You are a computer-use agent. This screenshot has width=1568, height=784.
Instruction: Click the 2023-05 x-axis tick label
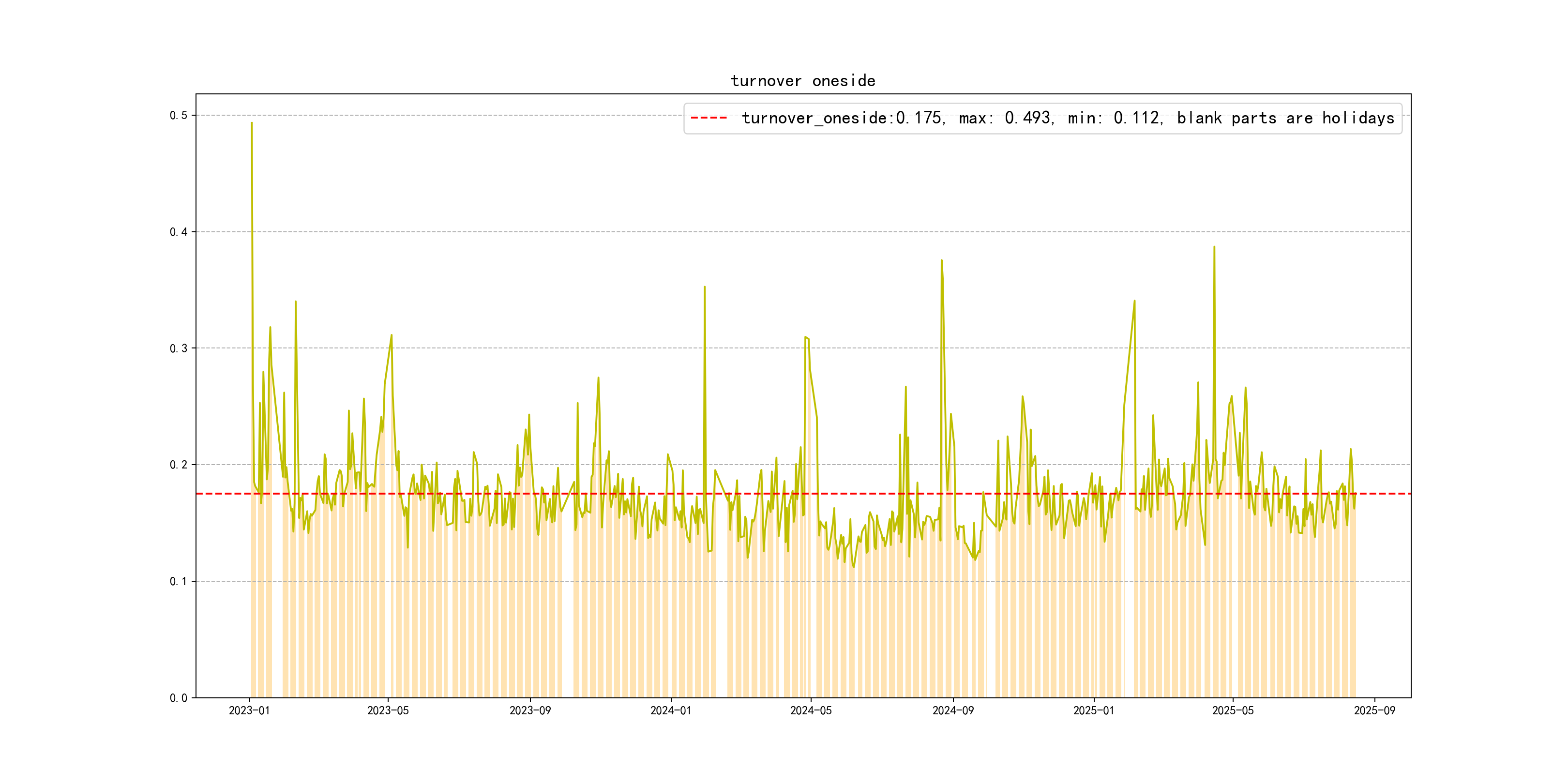click(x=388, y=710)
